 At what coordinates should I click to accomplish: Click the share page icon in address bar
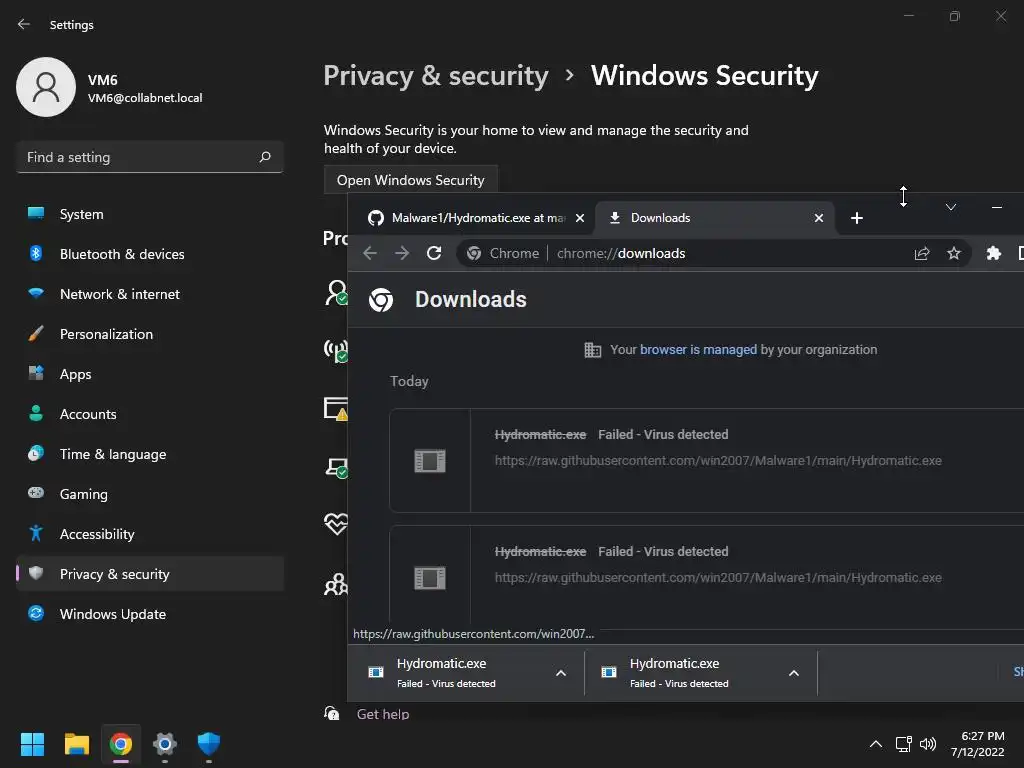point(922,253)
